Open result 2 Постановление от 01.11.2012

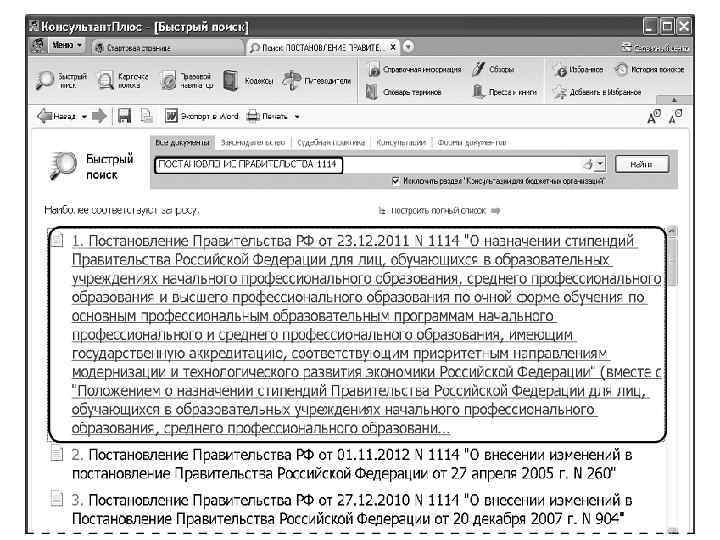[x=352, y=463]
